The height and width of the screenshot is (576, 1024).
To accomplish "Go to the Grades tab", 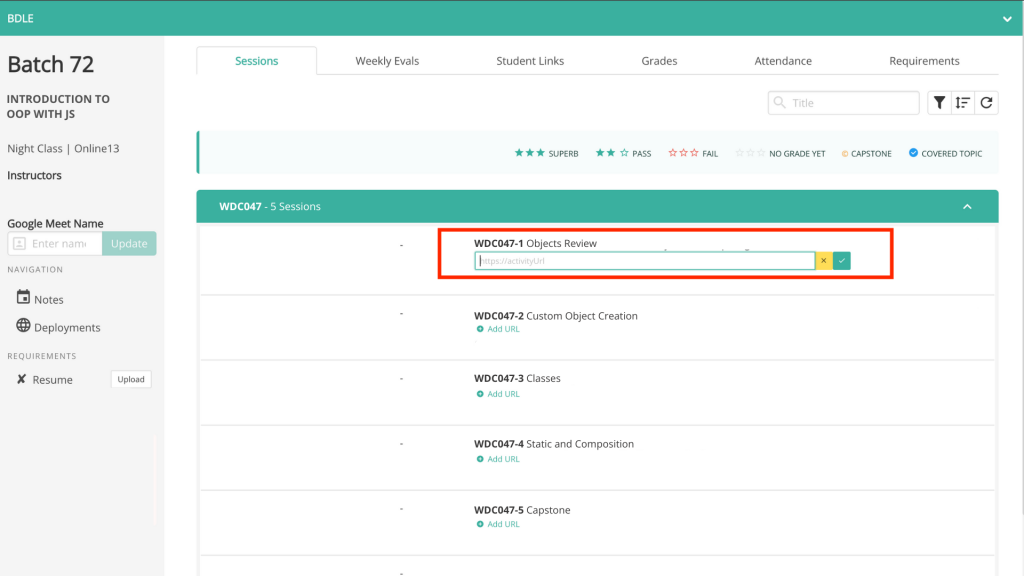I will 659,61.
